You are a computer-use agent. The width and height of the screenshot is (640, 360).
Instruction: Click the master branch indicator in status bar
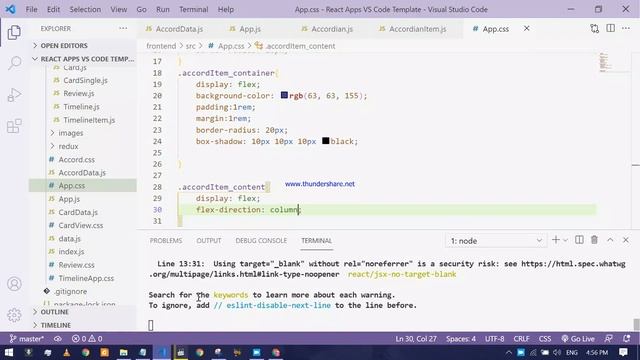point(27,339)
